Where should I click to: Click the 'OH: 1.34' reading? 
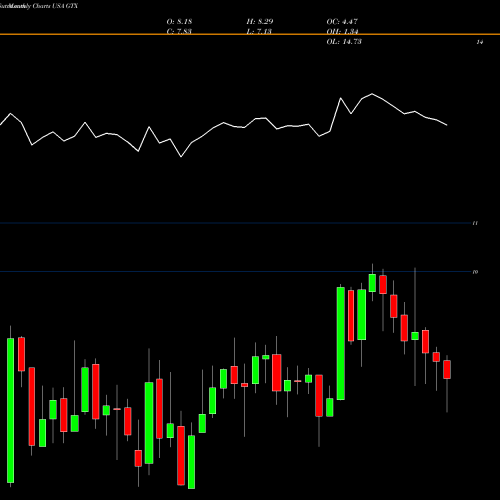click(342, 31)
